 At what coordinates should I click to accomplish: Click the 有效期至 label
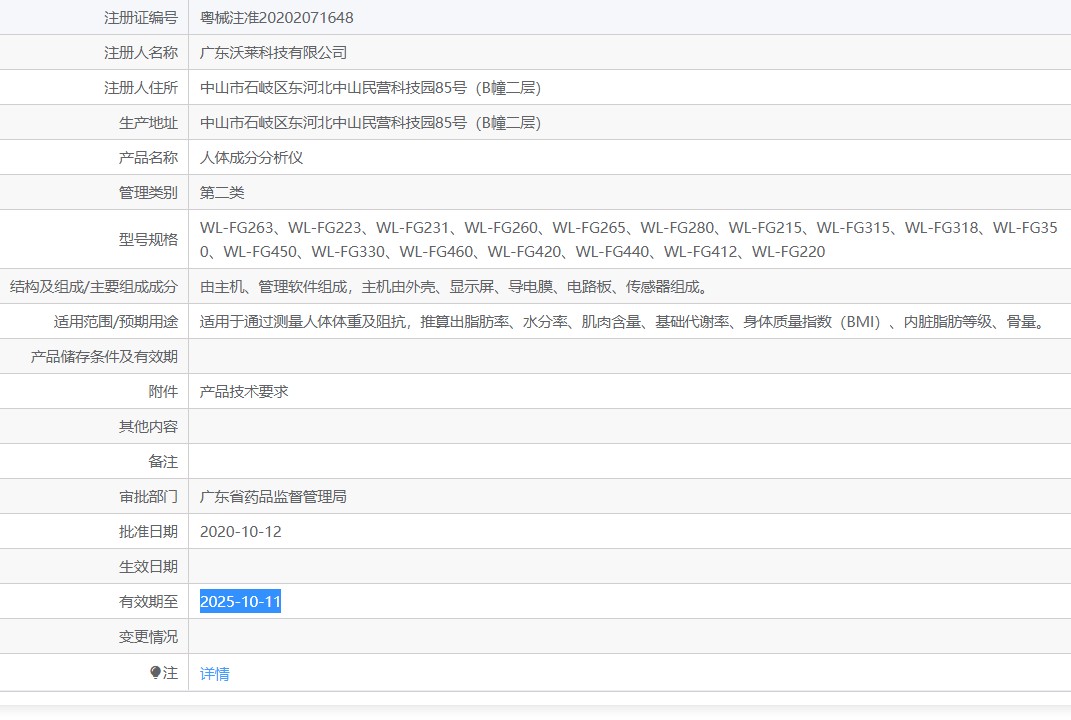click(x=148, y=601)
